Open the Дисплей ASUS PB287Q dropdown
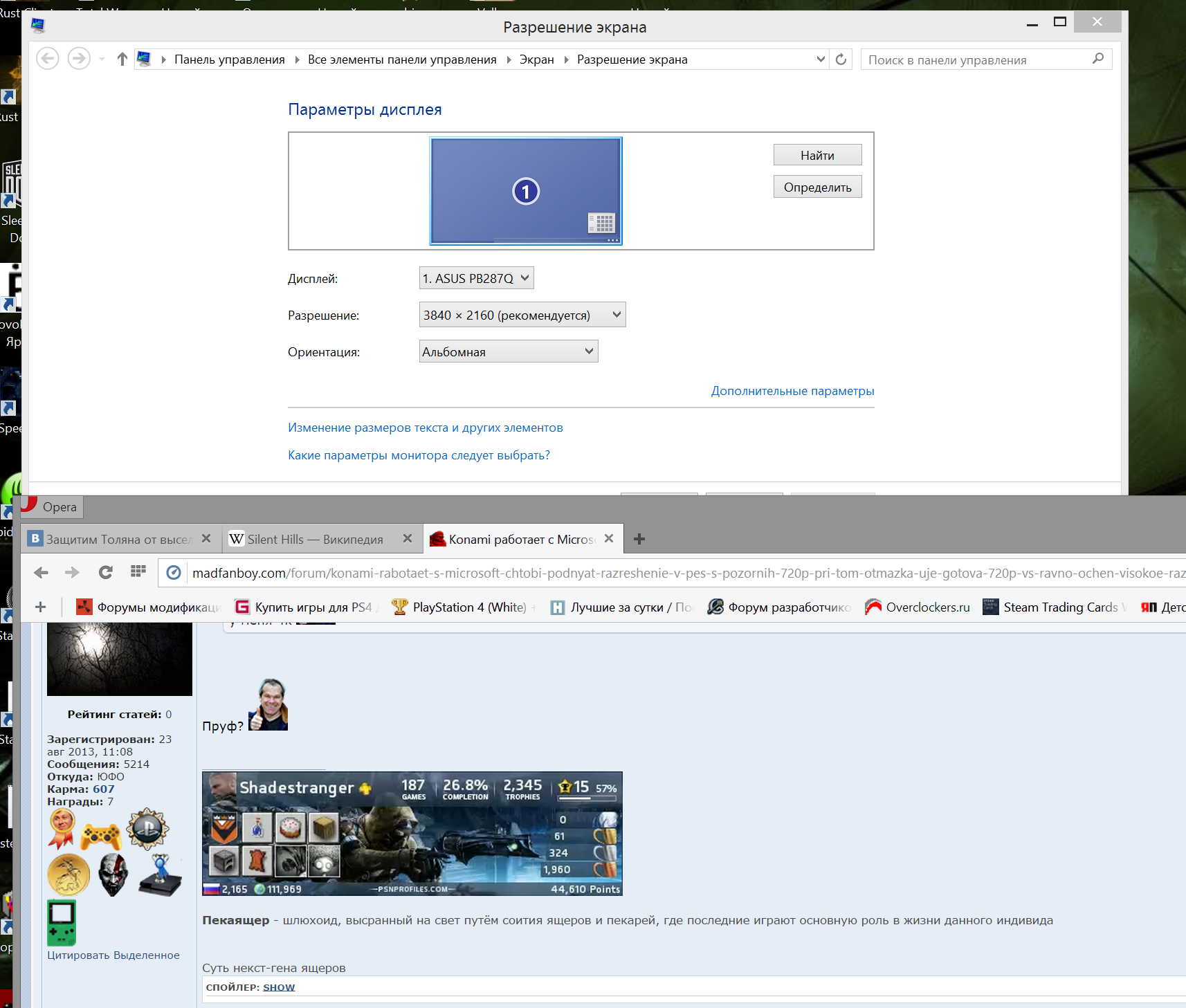 point(476,278)
